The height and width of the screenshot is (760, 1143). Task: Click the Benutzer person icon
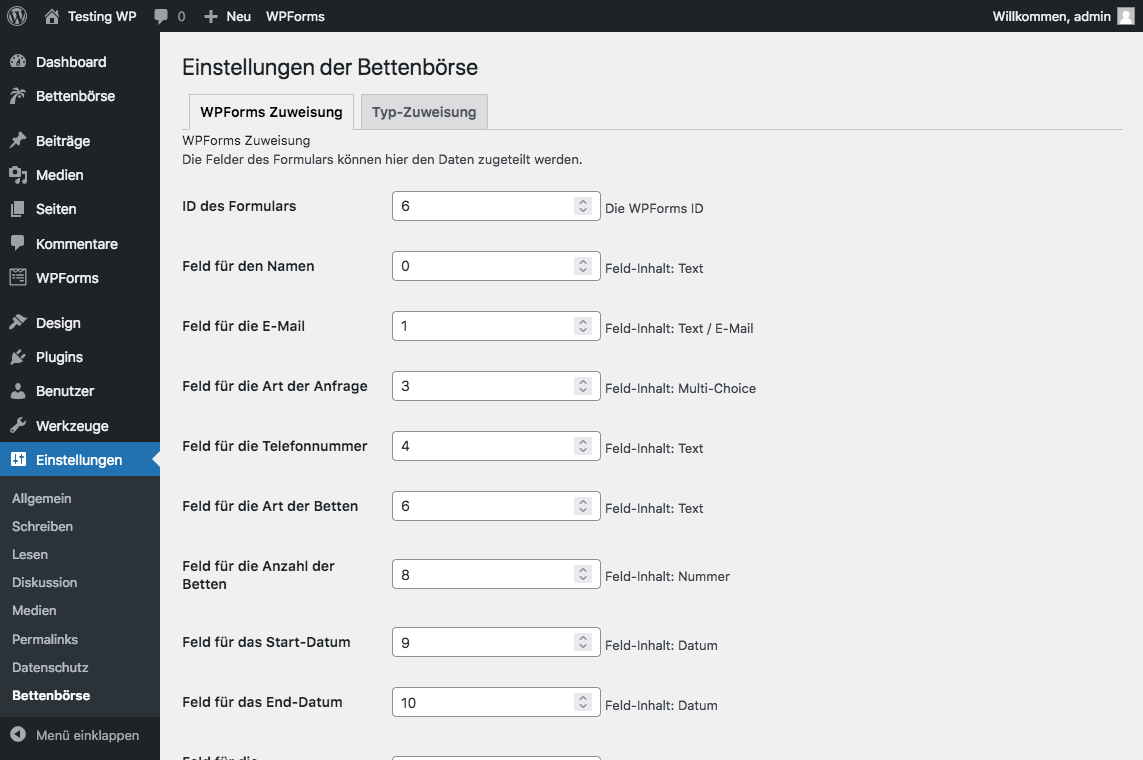pyautogui.click(x=18, y=391)
